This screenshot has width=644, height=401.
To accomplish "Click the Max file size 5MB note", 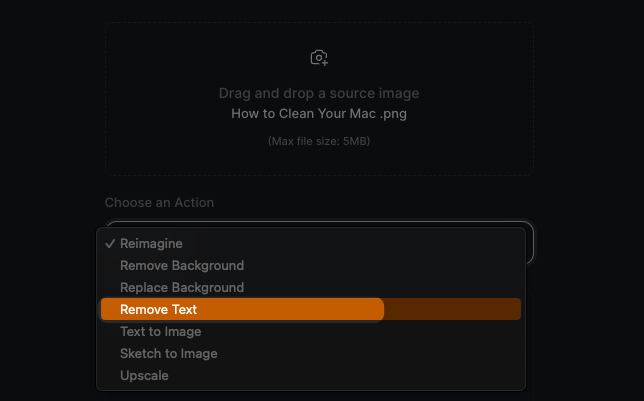I will pos(319,142).
